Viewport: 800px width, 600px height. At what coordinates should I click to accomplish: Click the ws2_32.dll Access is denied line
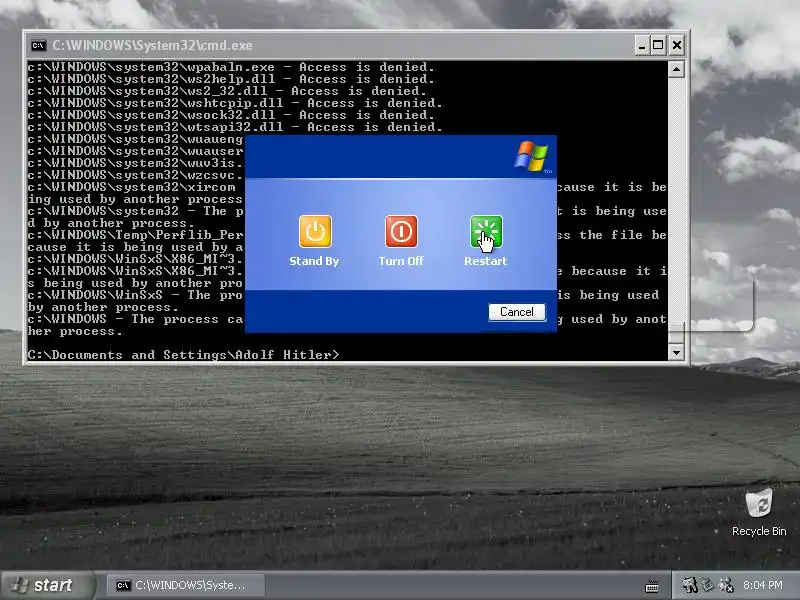pyautogui.click(x=227, y=91)
